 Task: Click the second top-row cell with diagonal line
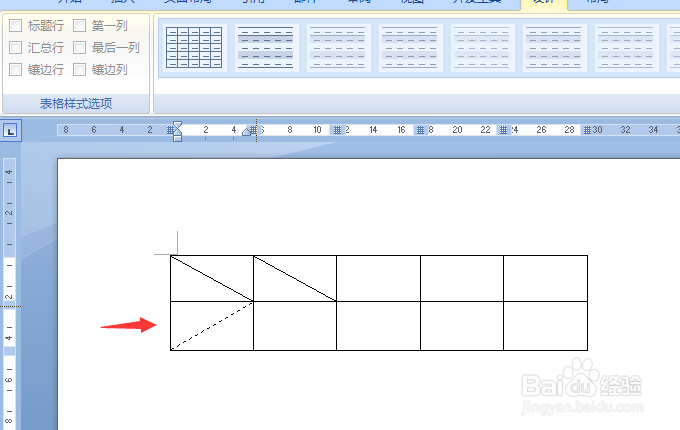[295, 278]
